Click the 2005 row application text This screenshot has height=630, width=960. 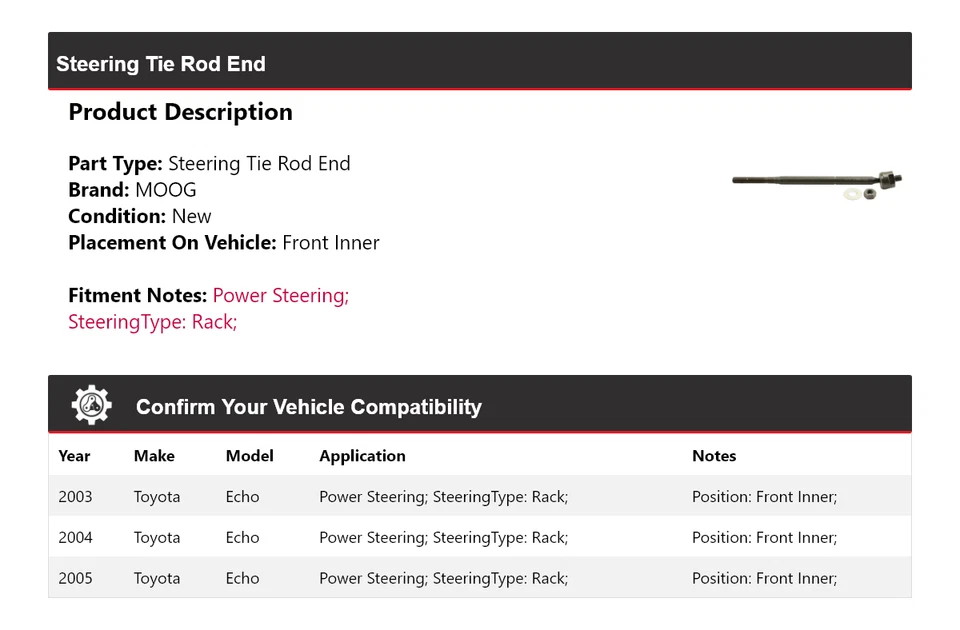point(443,578)
